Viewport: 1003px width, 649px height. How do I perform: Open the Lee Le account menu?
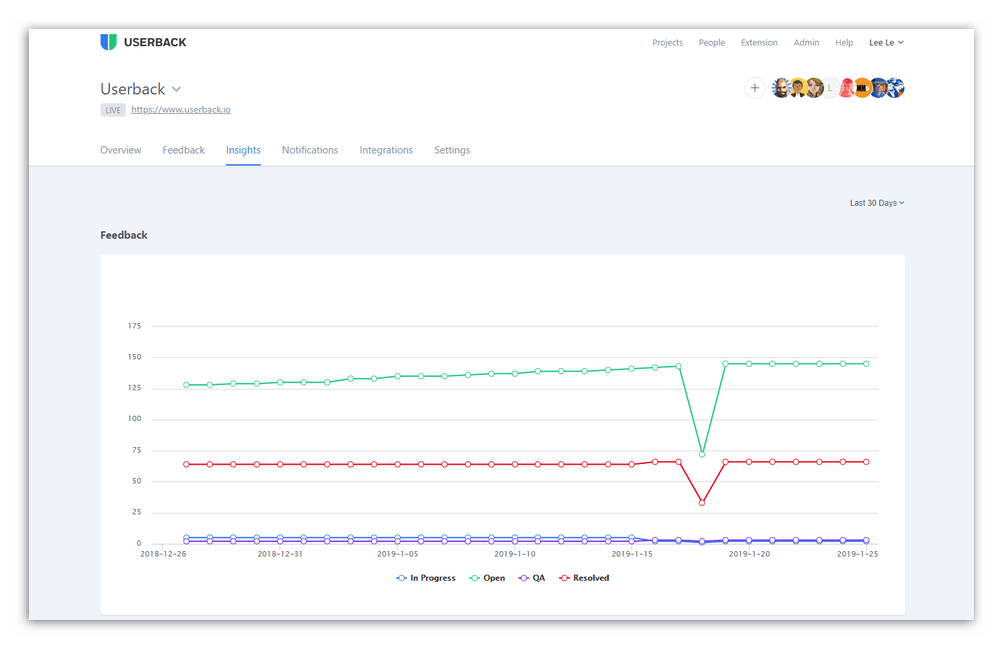pyautogui.click(x=885, y=42)
